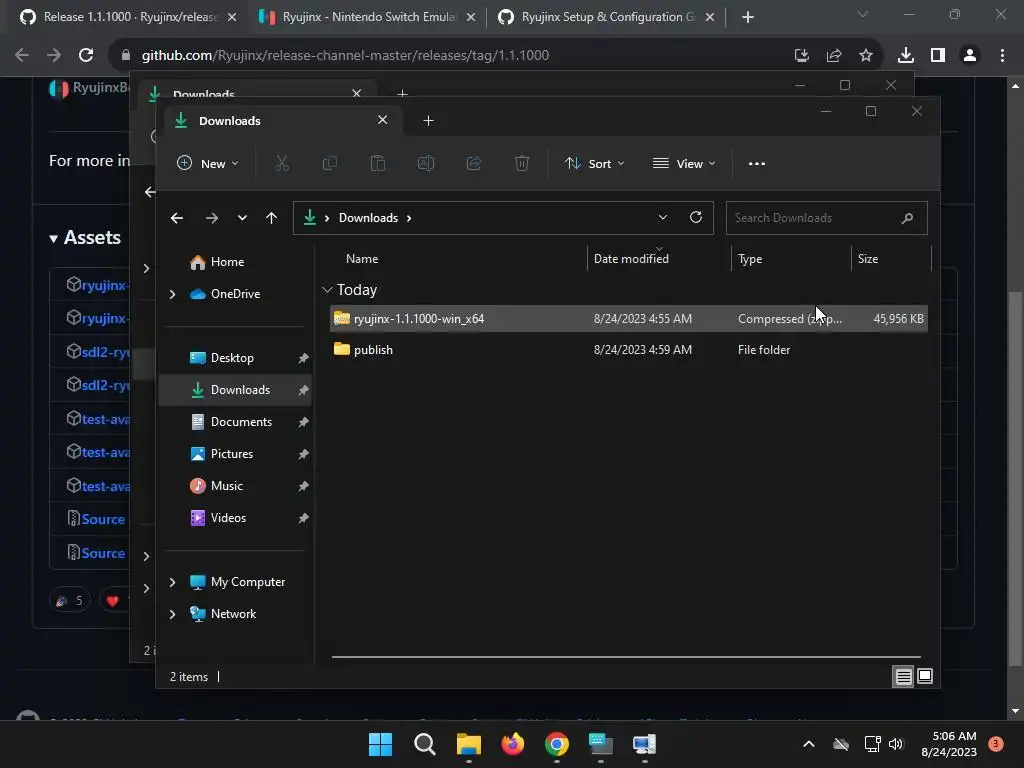Open the New item dropdown
The width and height of the screenshot is (1024, 768).
(208, 163)
